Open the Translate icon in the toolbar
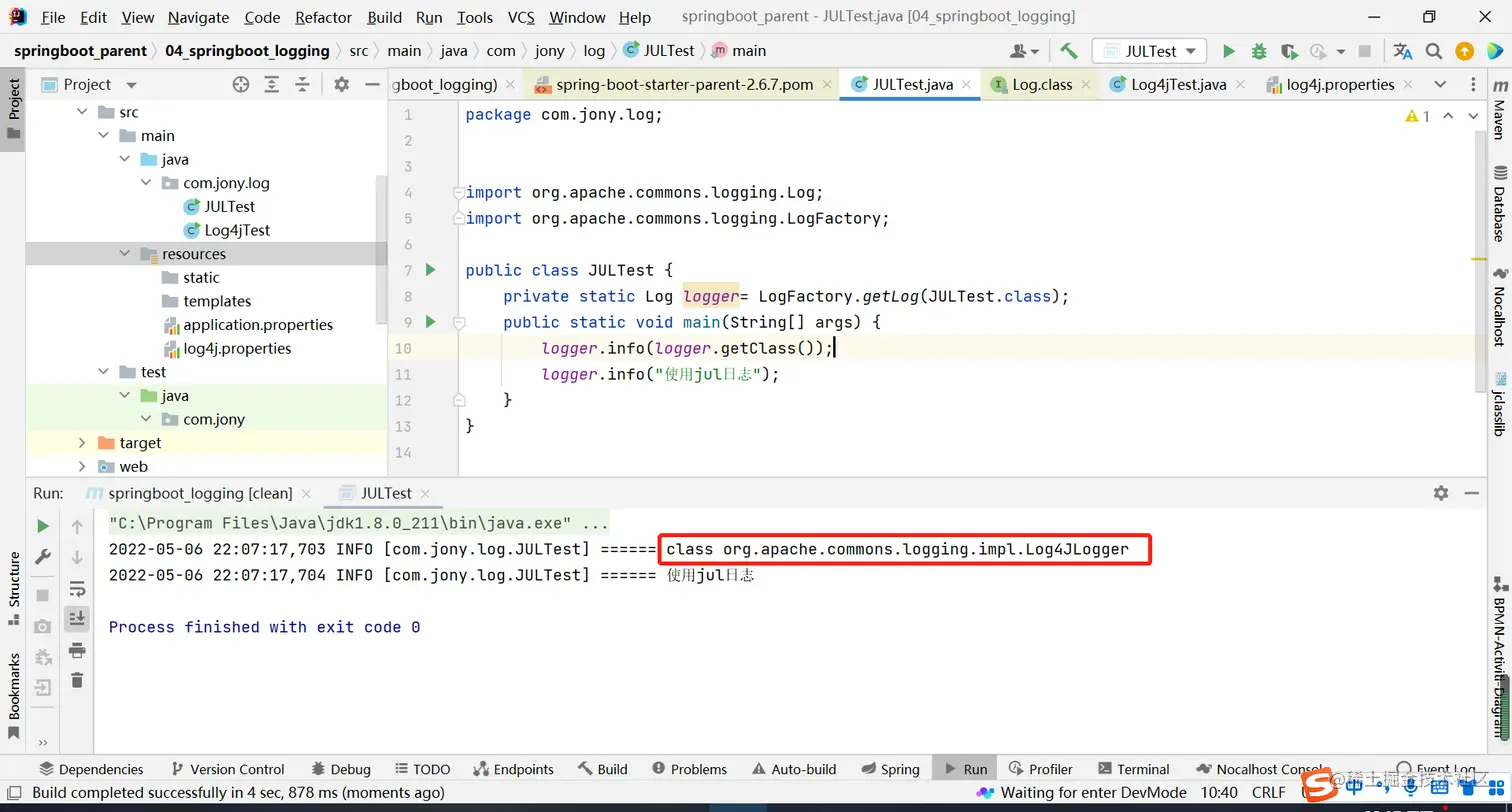 pos(1403,51)
